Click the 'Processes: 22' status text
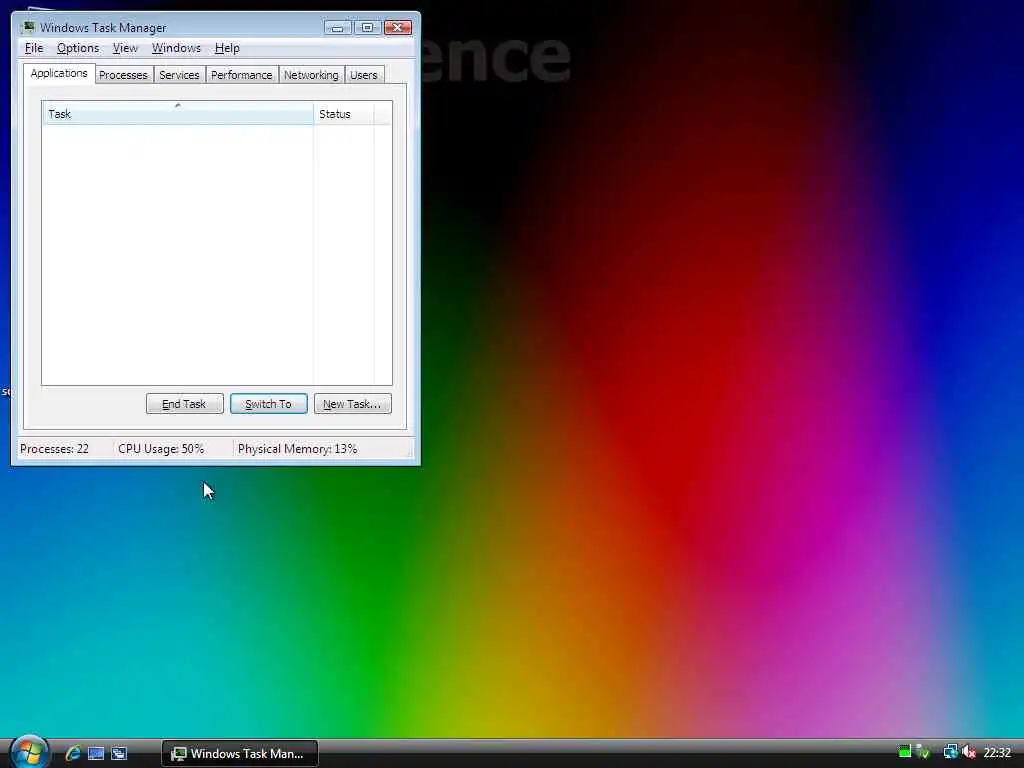This screenshot has width=1024, height=768. [x=55, y=449]
